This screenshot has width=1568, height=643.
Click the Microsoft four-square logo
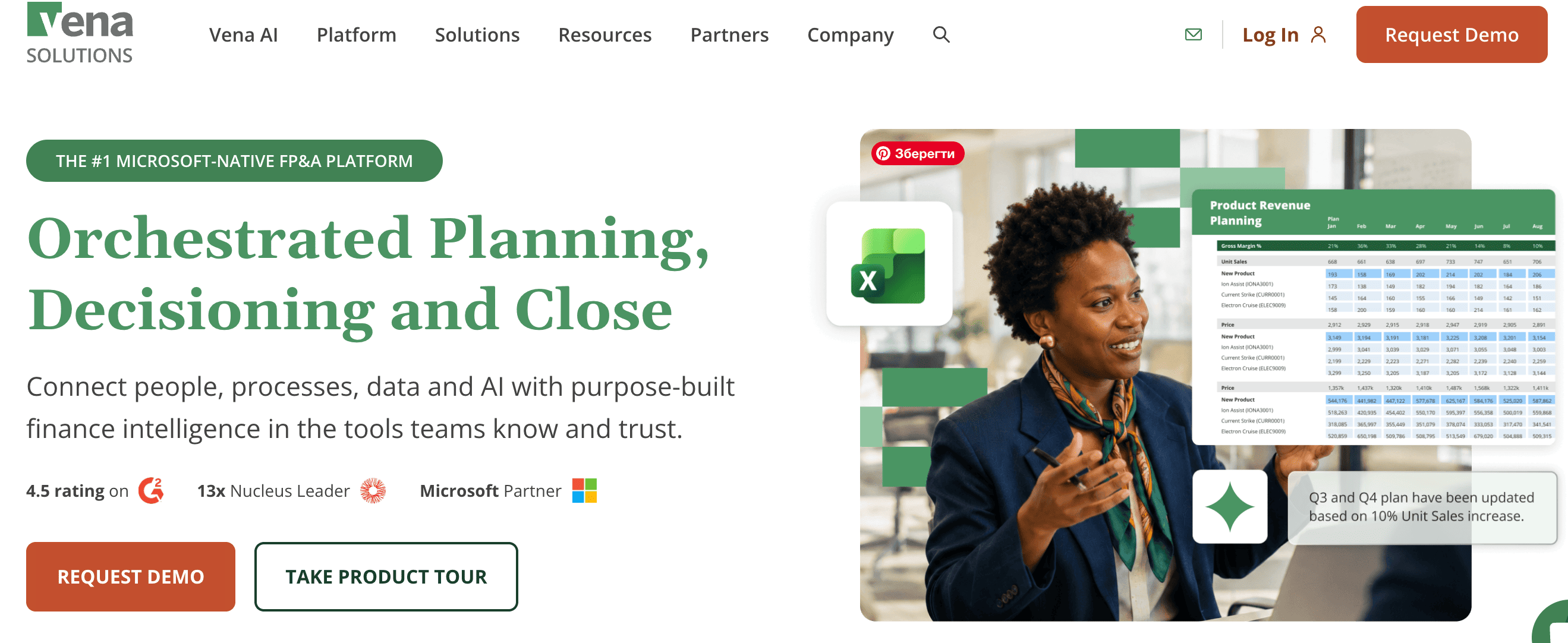point(584,490)
